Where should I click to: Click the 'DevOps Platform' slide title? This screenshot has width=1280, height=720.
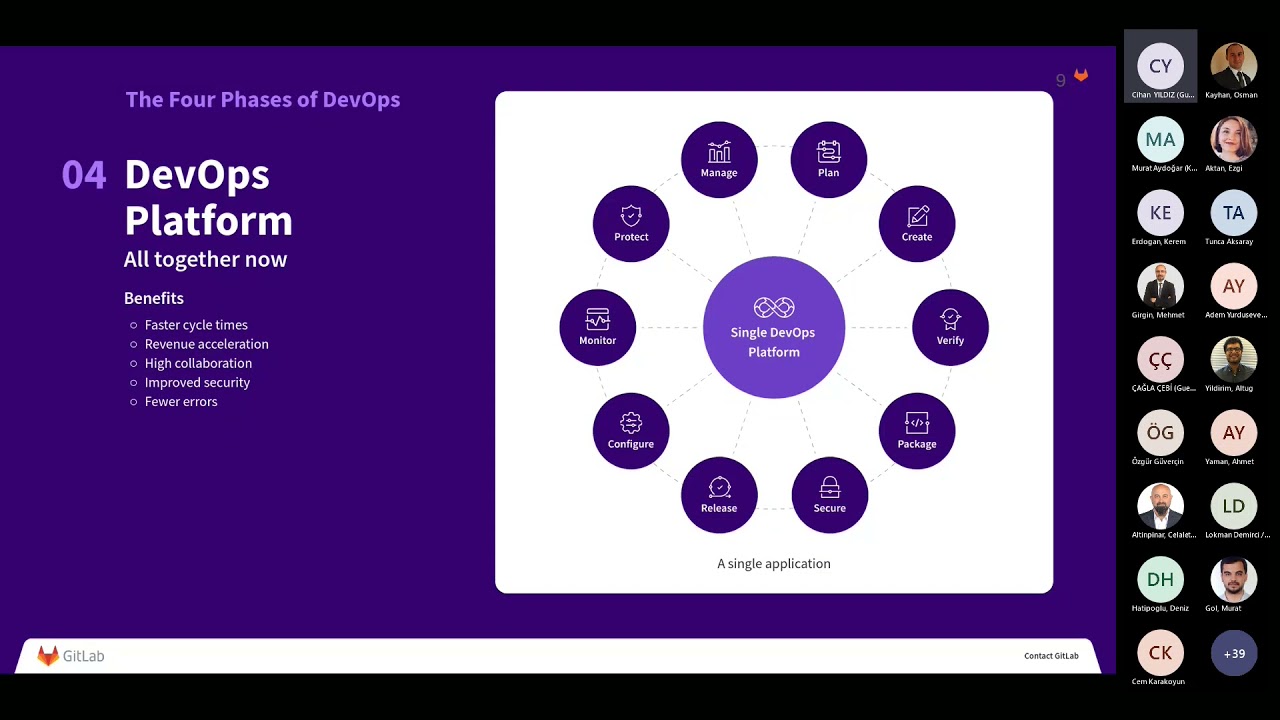click(x=208, y=197)
